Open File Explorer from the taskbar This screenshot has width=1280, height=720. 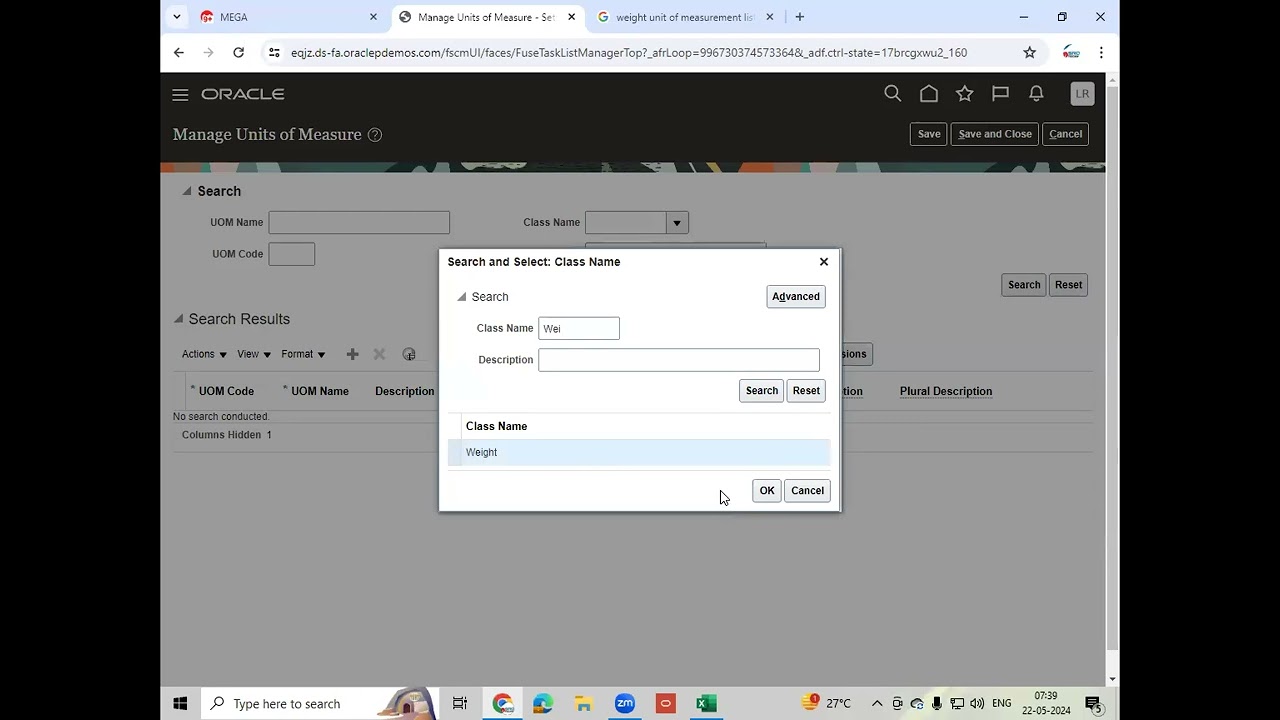coord(584,704)
